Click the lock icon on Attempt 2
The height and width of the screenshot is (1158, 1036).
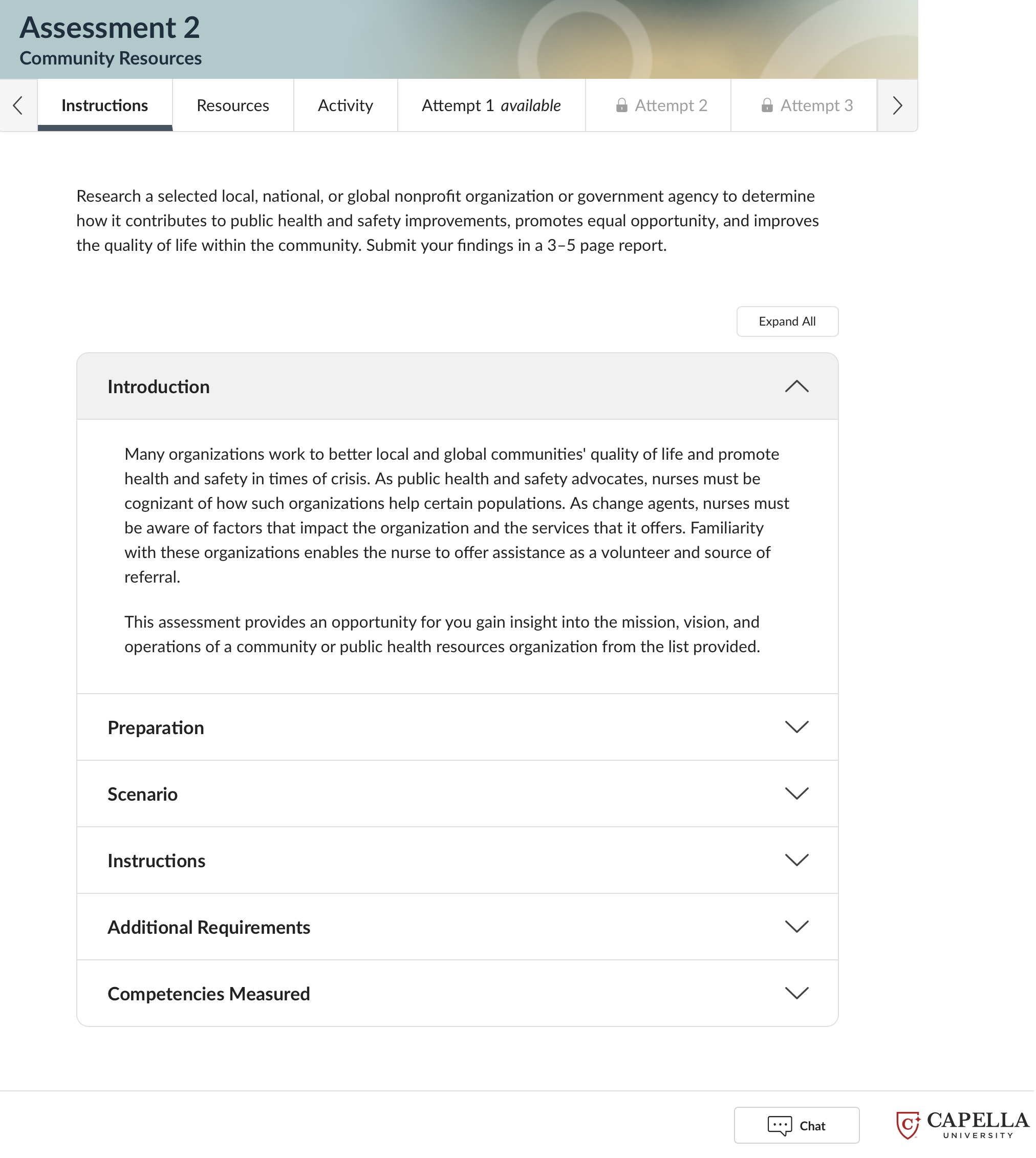coord(621,105)
